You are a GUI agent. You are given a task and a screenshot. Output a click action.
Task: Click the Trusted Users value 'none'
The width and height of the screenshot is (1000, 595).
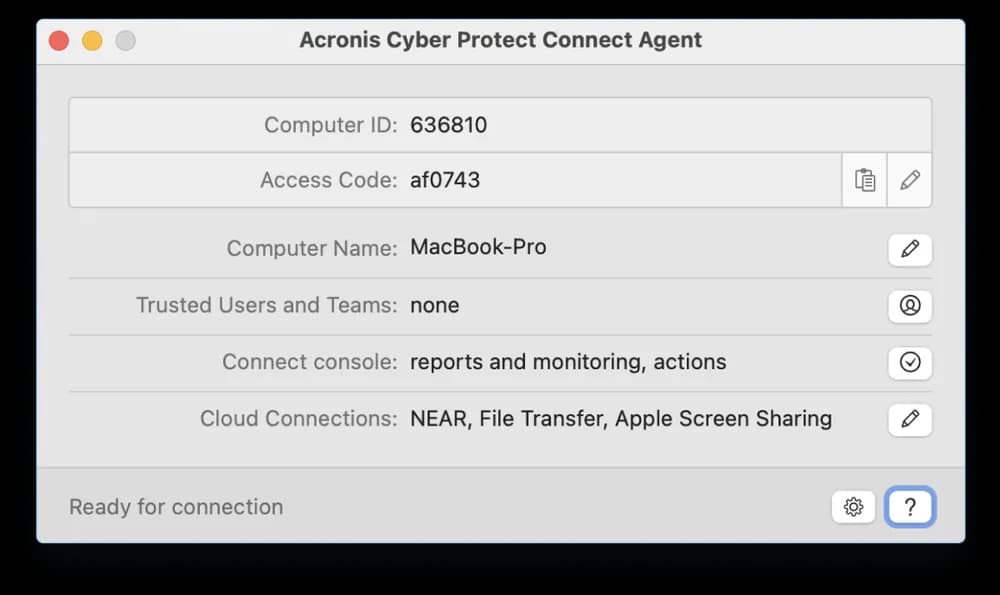(435, 306)
